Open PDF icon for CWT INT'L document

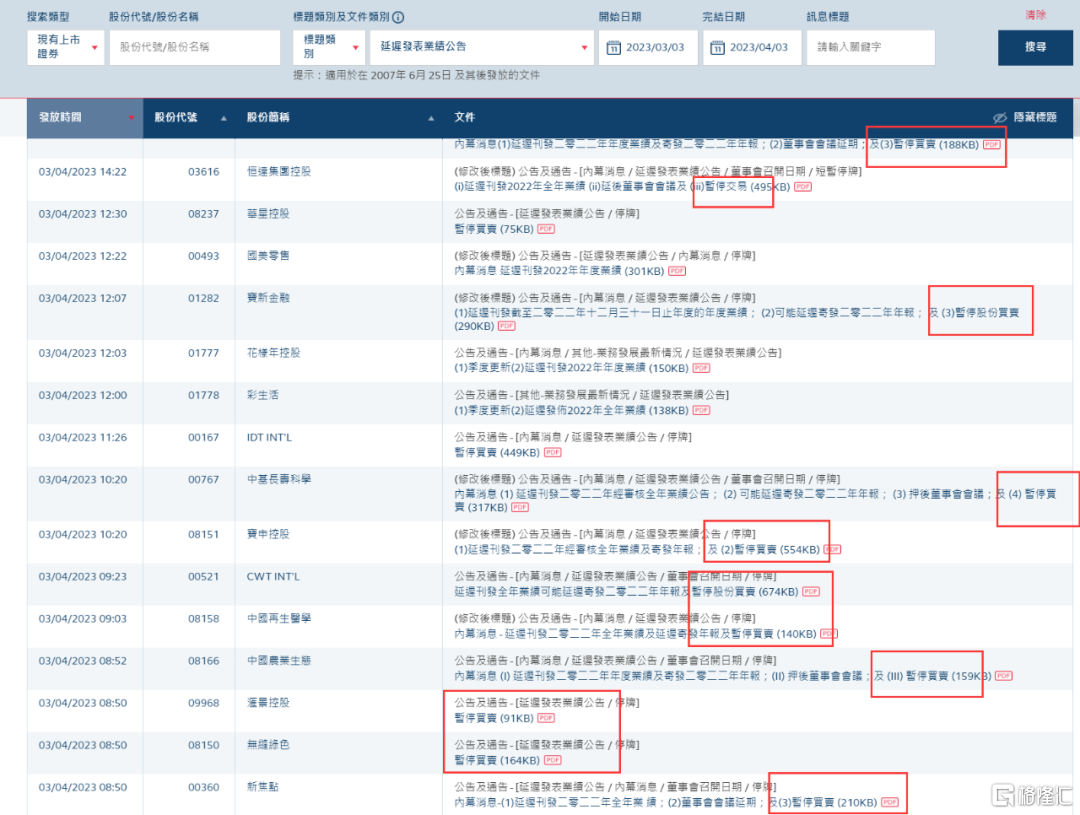pyautogui.click(x=811, y=591)
